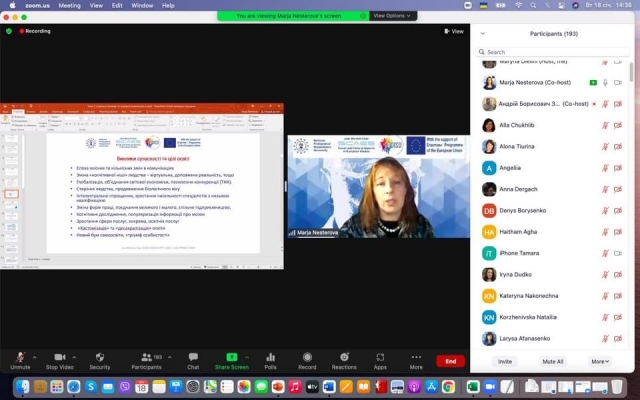Screen dimensions: 640x400
Task: Open Excel from the Dock
Action: coord(473,386)
